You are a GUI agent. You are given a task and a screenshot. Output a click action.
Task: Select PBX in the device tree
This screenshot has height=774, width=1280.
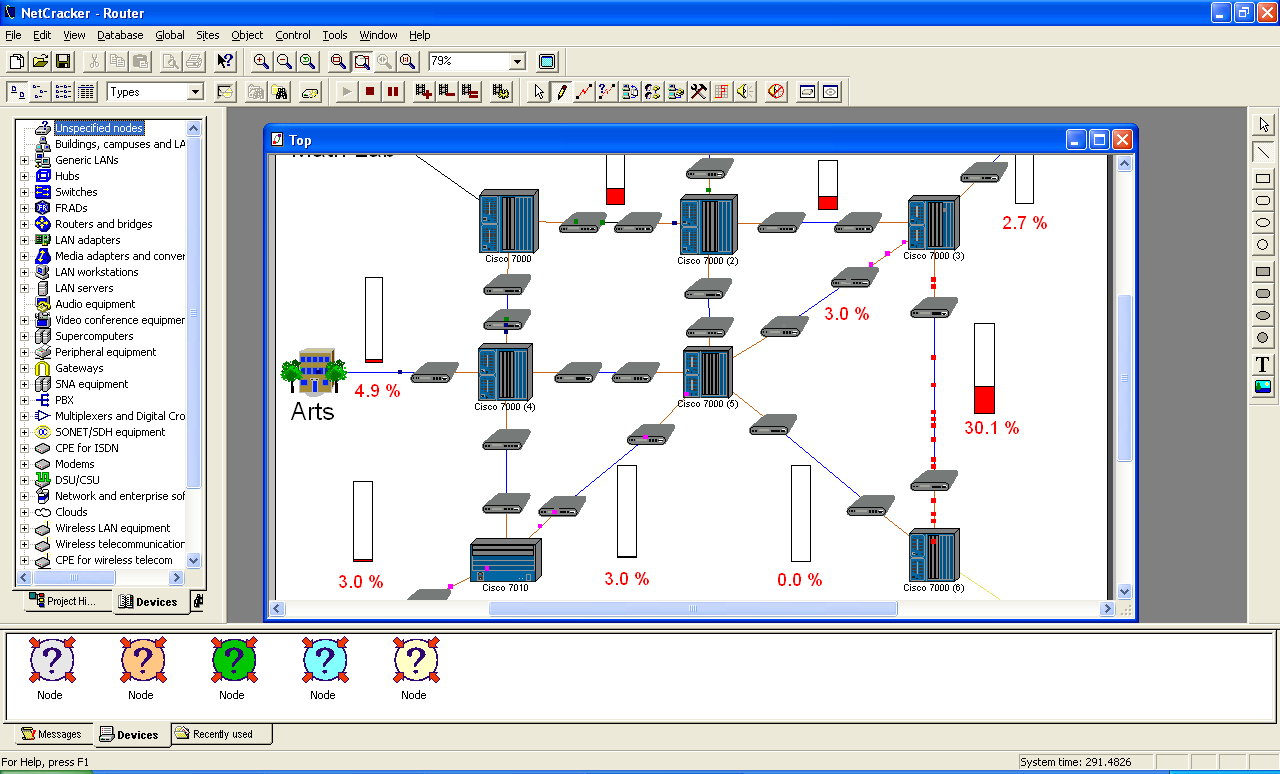click(64, 400)
